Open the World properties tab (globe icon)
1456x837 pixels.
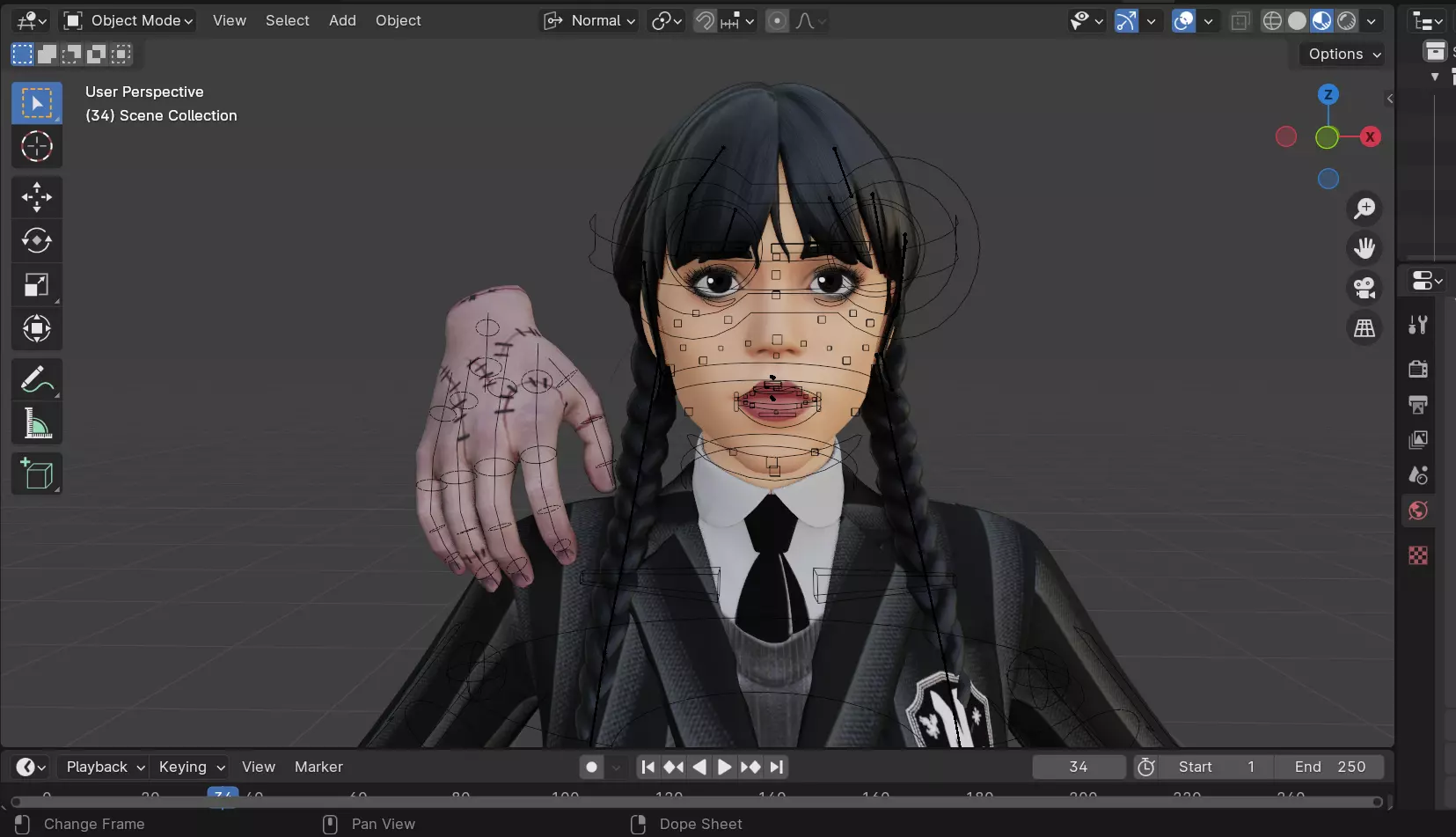1418,510
